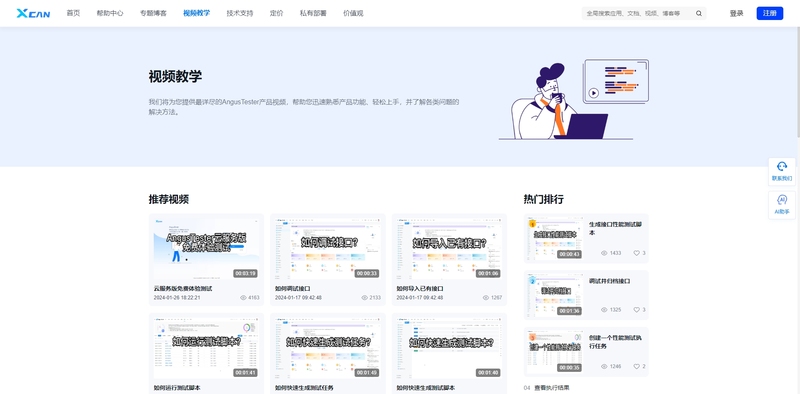
Task: Open the 如何调试接口 video thumbnail
Action: 328,249
